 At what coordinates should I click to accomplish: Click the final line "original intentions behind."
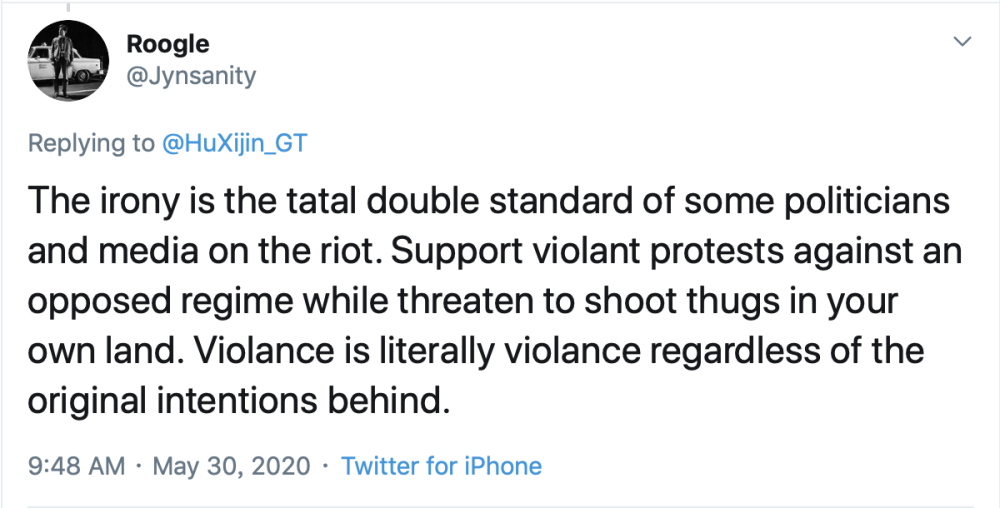click(x=235, y=401)
